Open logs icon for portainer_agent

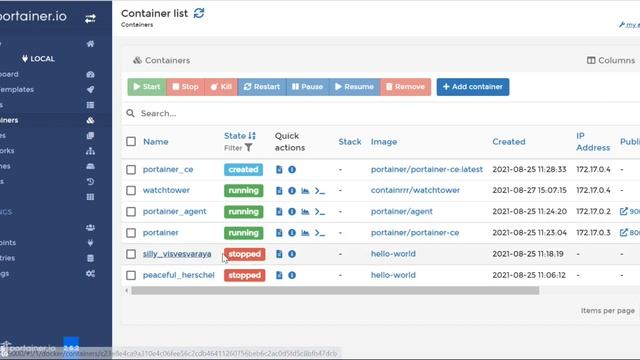pyautogui.click(x=279, y=211)
